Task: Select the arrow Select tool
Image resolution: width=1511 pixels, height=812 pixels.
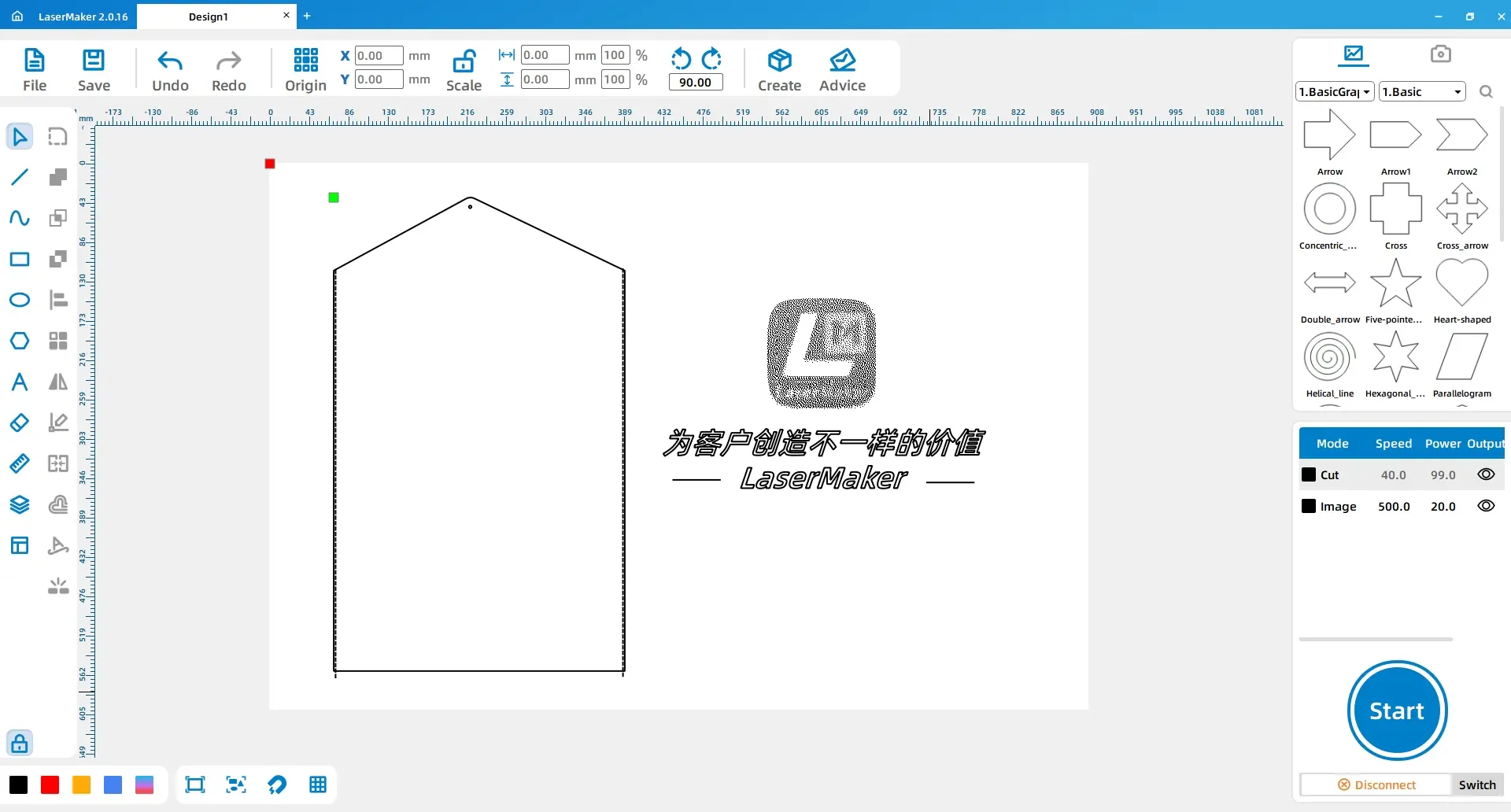Action: pyautogui.click(x=20, y=137)
